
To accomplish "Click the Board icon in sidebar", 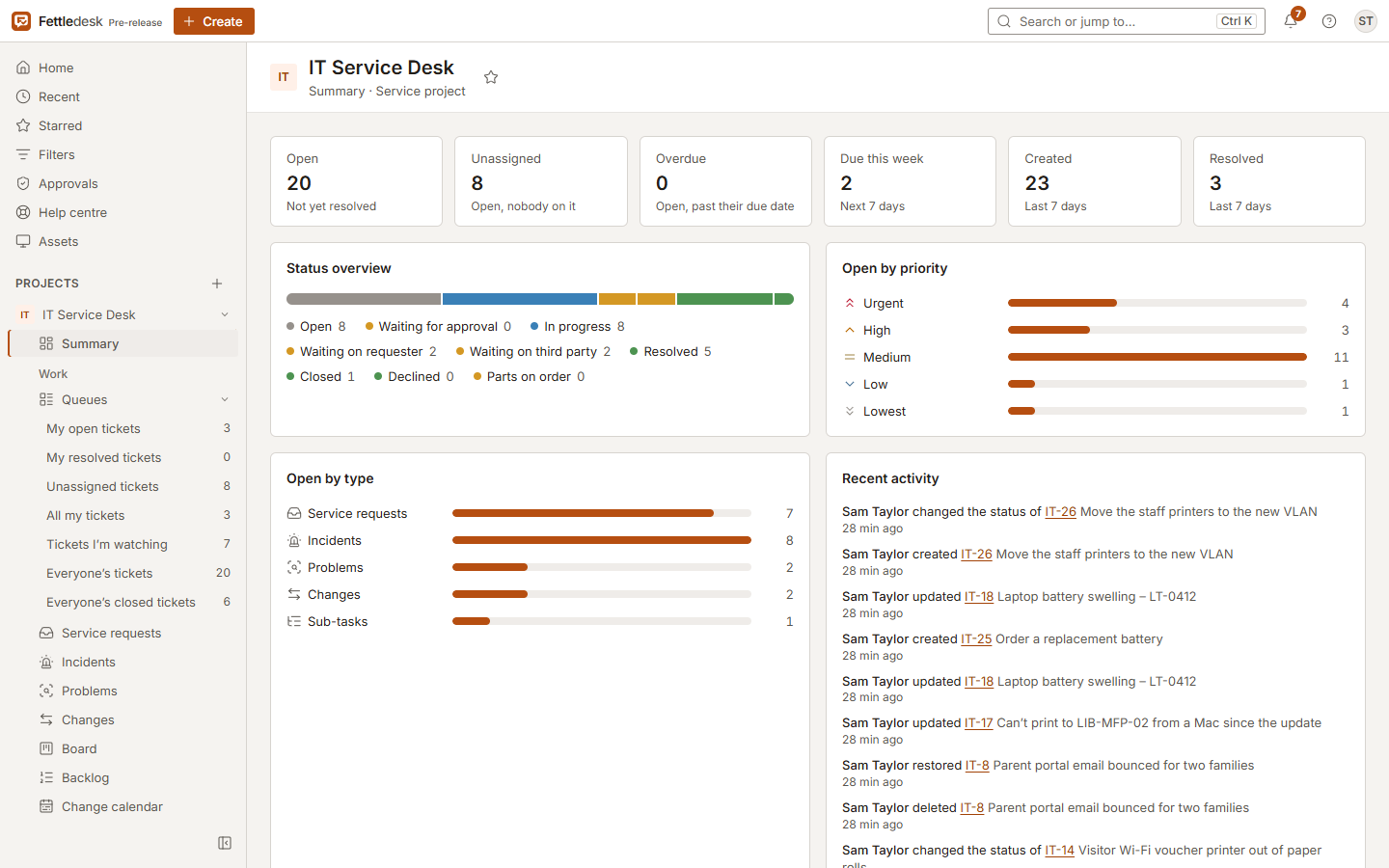I will [46, 748].
